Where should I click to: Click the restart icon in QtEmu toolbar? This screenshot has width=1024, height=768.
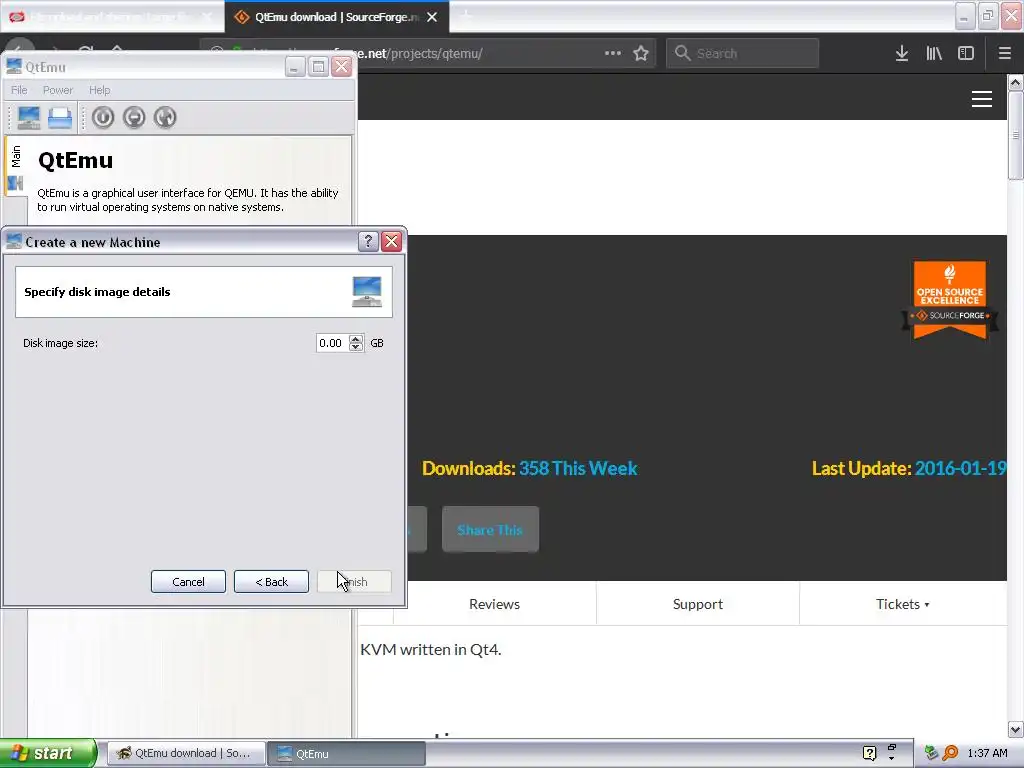(x=165, y=118)
